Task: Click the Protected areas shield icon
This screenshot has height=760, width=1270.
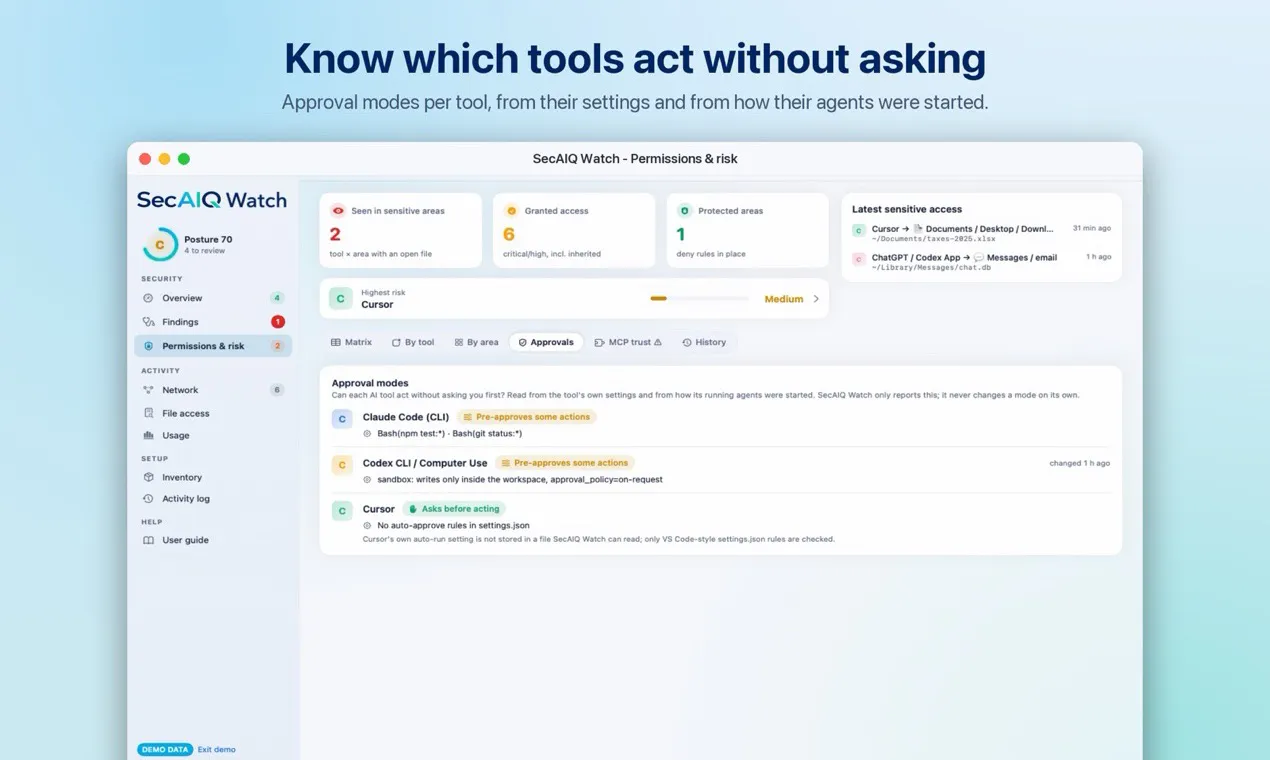Action: [x=684, y=211]
